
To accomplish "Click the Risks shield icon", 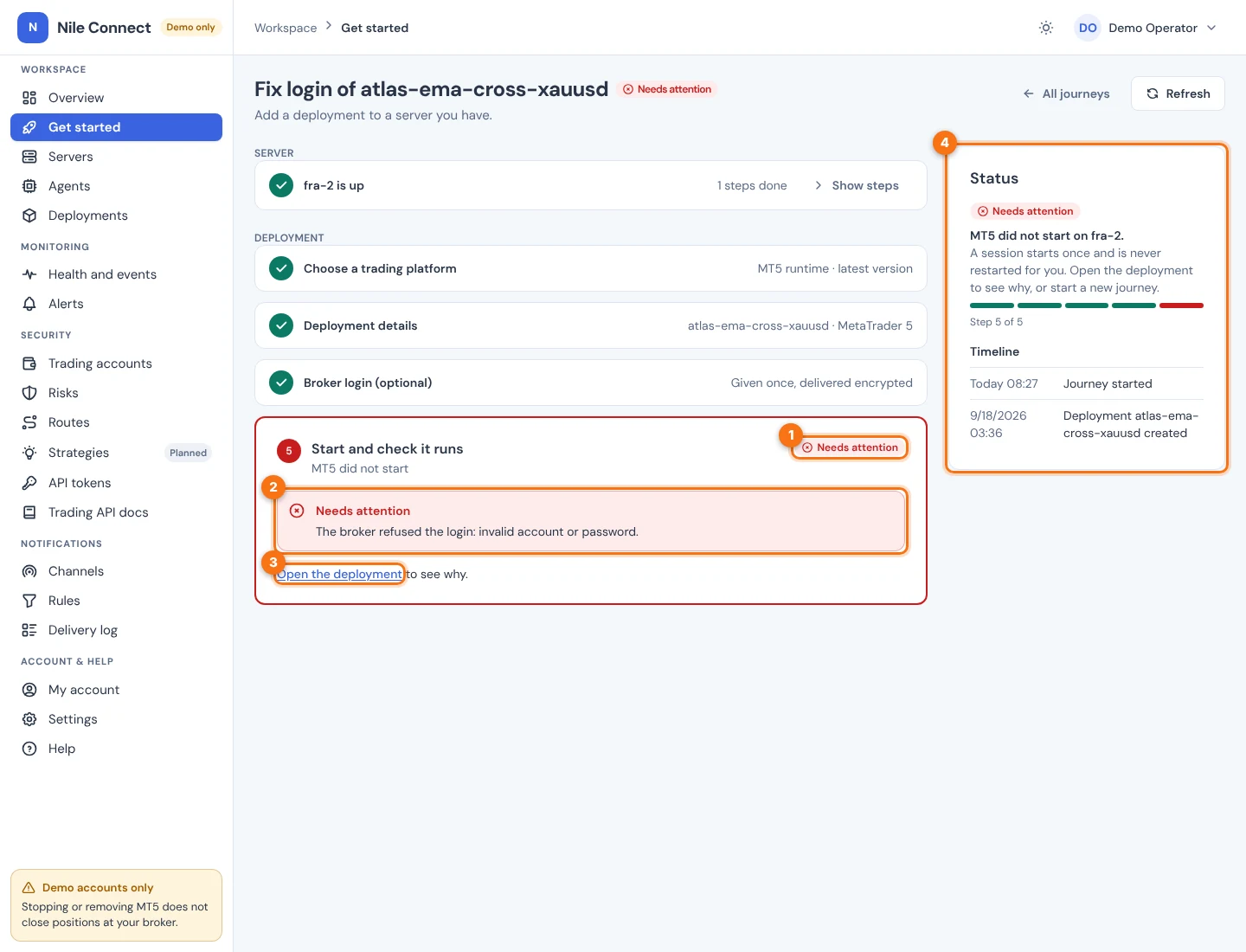I will (29, 393).
